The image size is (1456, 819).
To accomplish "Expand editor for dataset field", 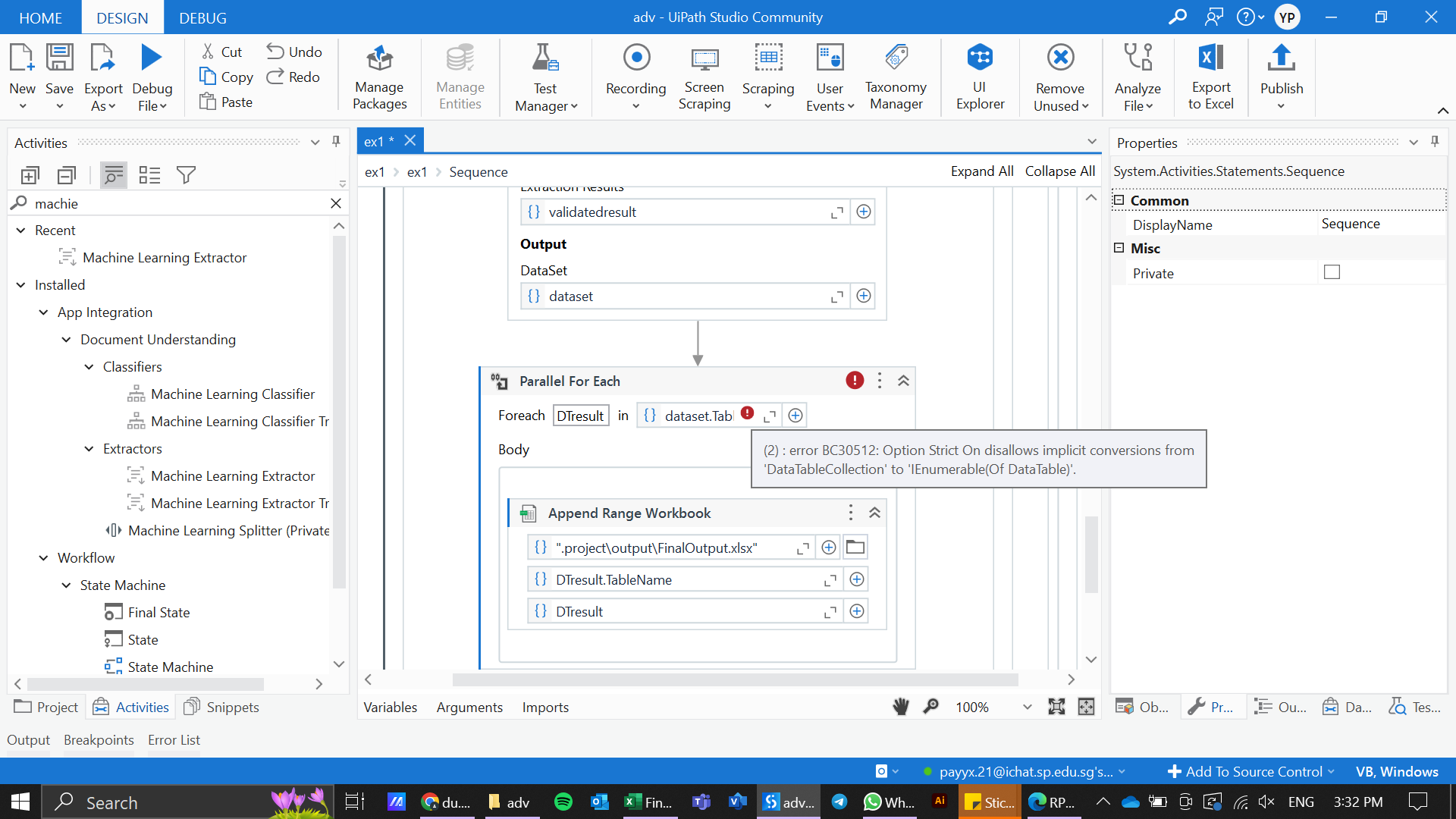I will tap(837, 297).
